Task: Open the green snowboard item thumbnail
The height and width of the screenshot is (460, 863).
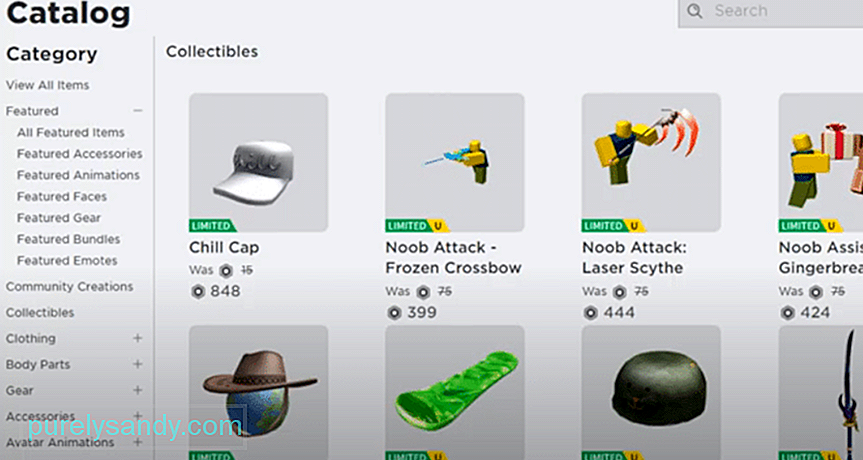Action: click(455, 392)
